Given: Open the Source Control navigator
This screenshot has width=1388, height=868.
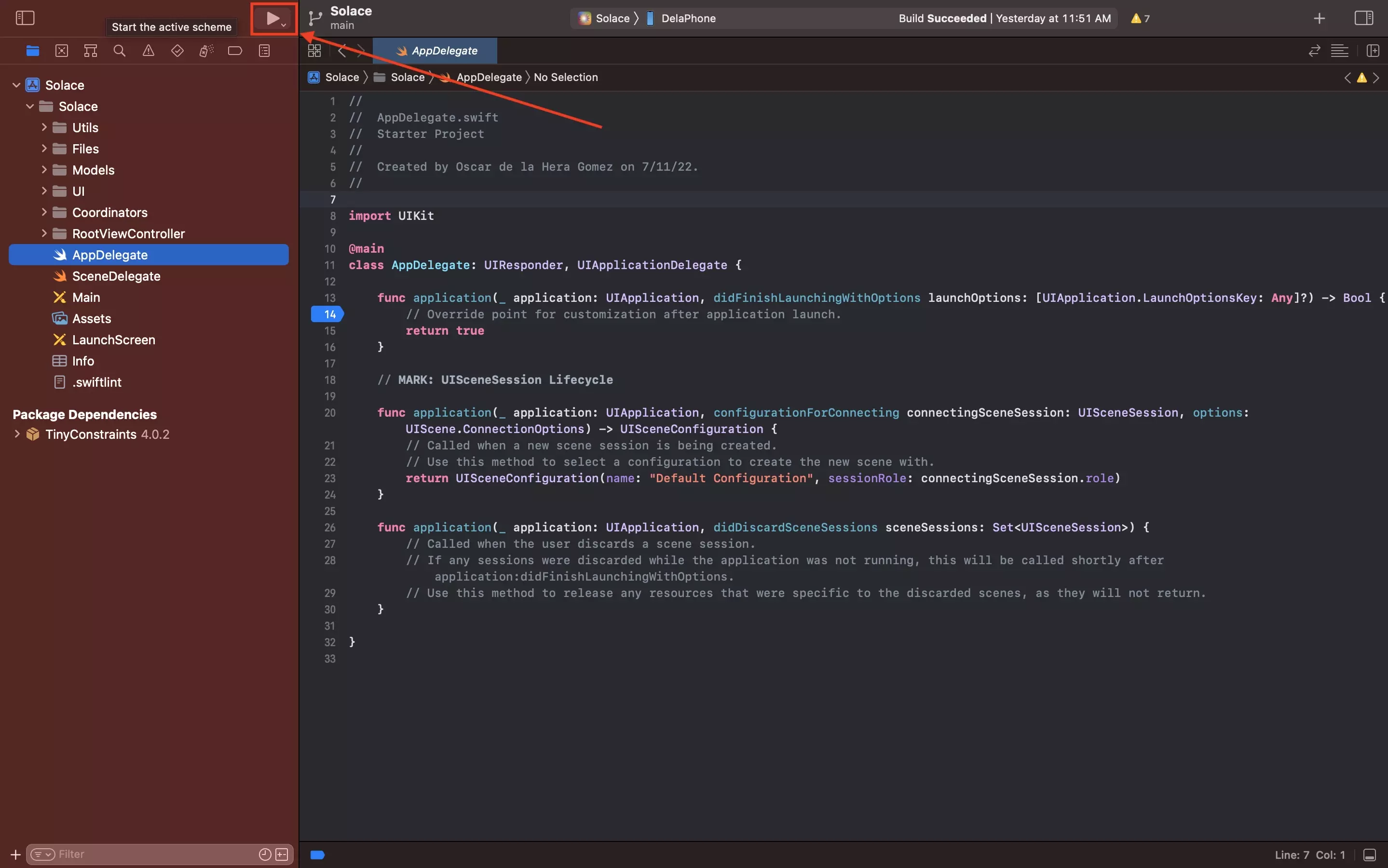Looking at the screenshot, I should [61, 51].
